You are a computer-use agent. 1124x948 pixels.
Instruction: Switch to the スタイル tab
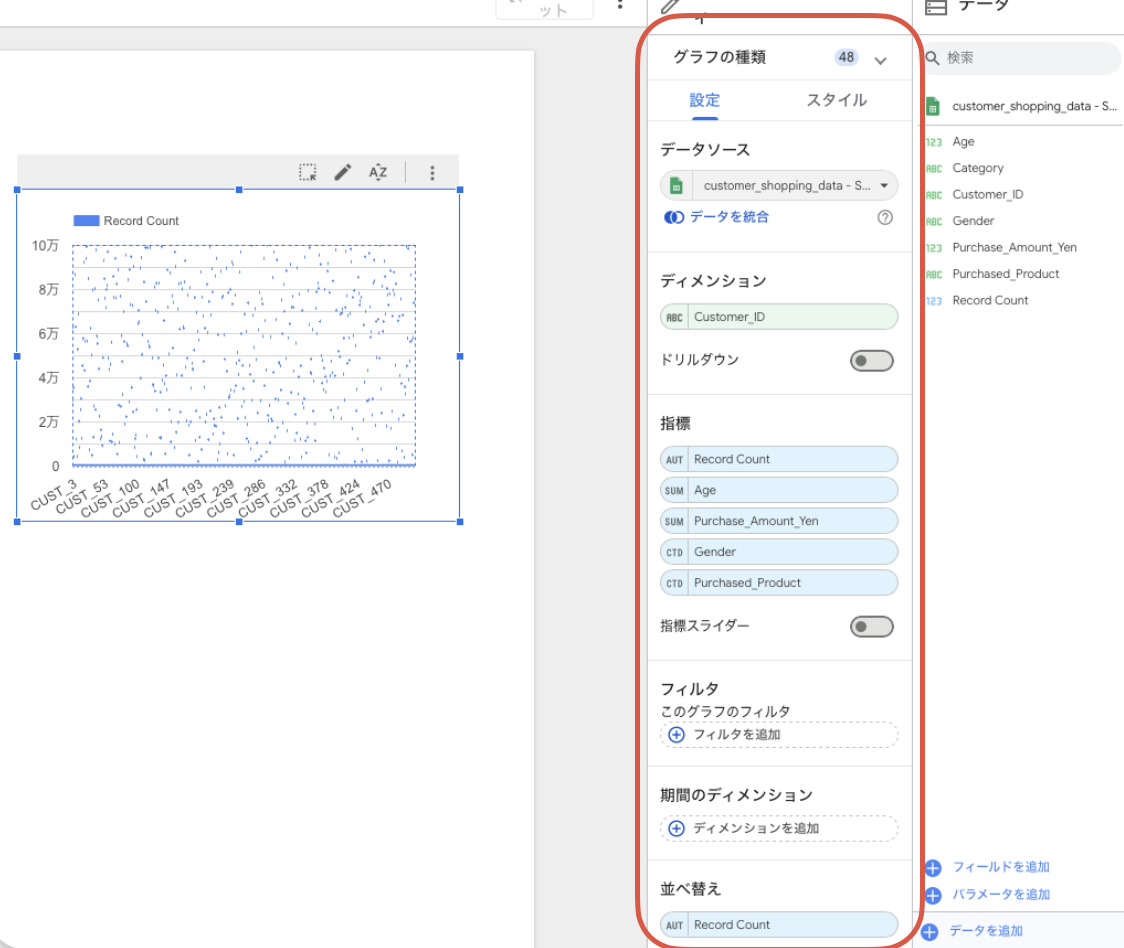pyautogui.click(x=837, y=100)
